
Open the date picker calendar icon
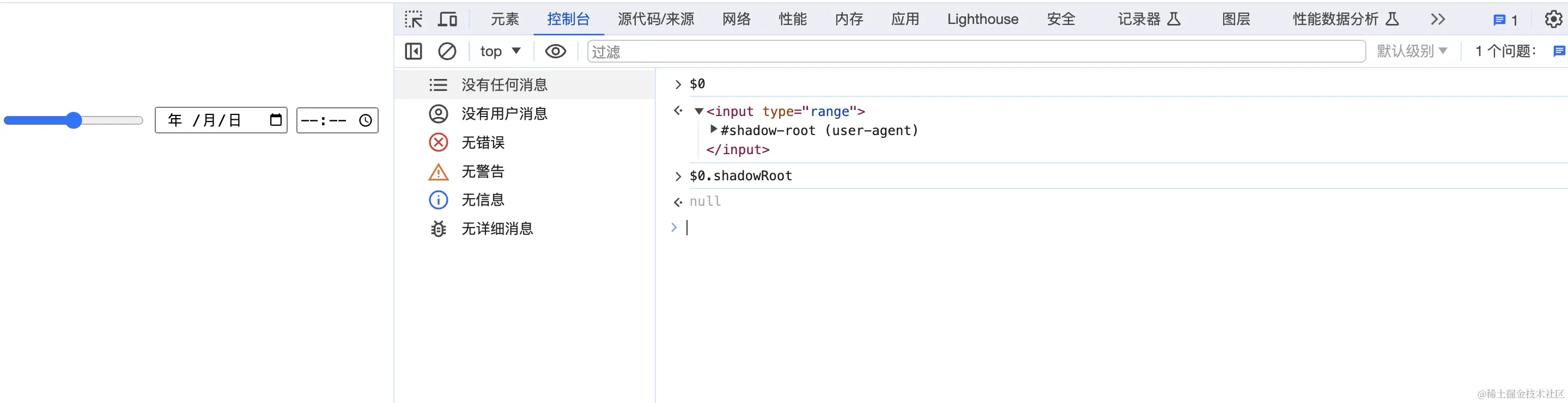pyautogui.click(x=276, y=120)
